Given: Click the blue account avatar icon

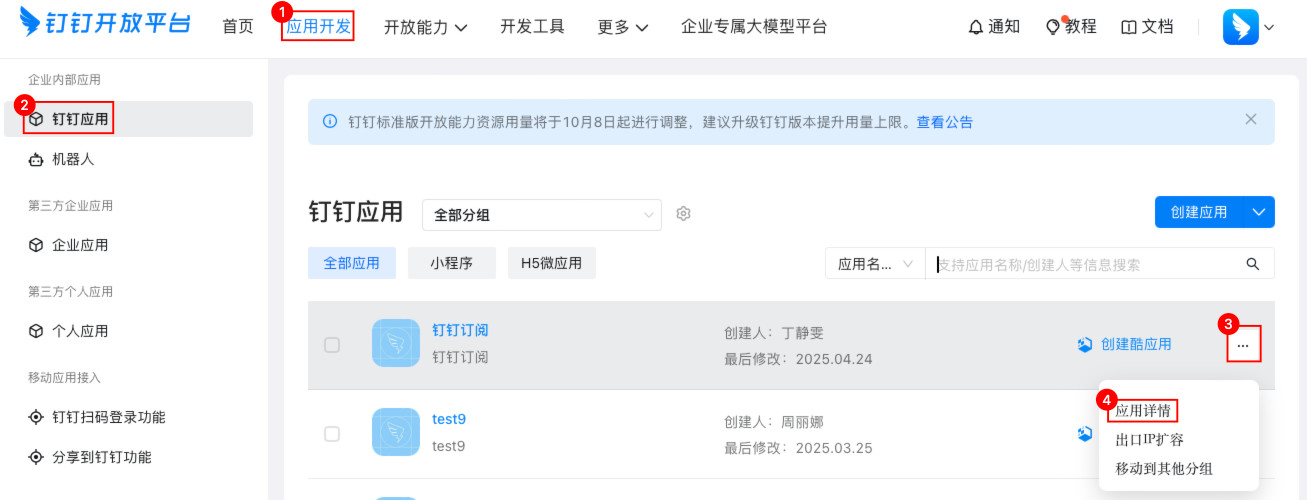Looking at the screenshot, I should tap(1241, 27).
